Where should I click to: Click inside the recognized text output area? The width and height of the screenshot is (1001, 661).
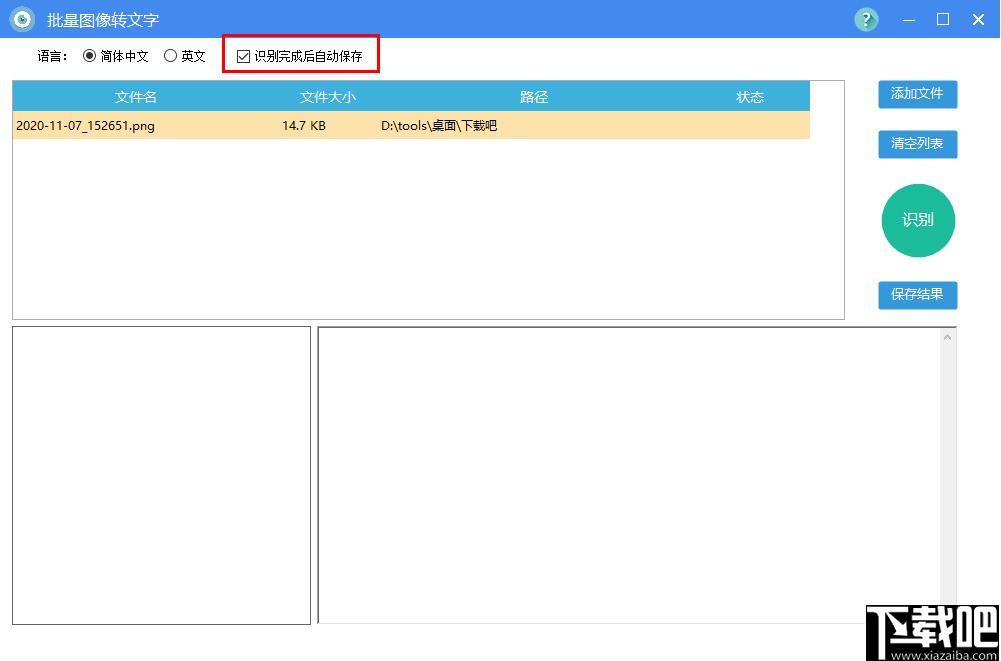(x=629, y=476)
